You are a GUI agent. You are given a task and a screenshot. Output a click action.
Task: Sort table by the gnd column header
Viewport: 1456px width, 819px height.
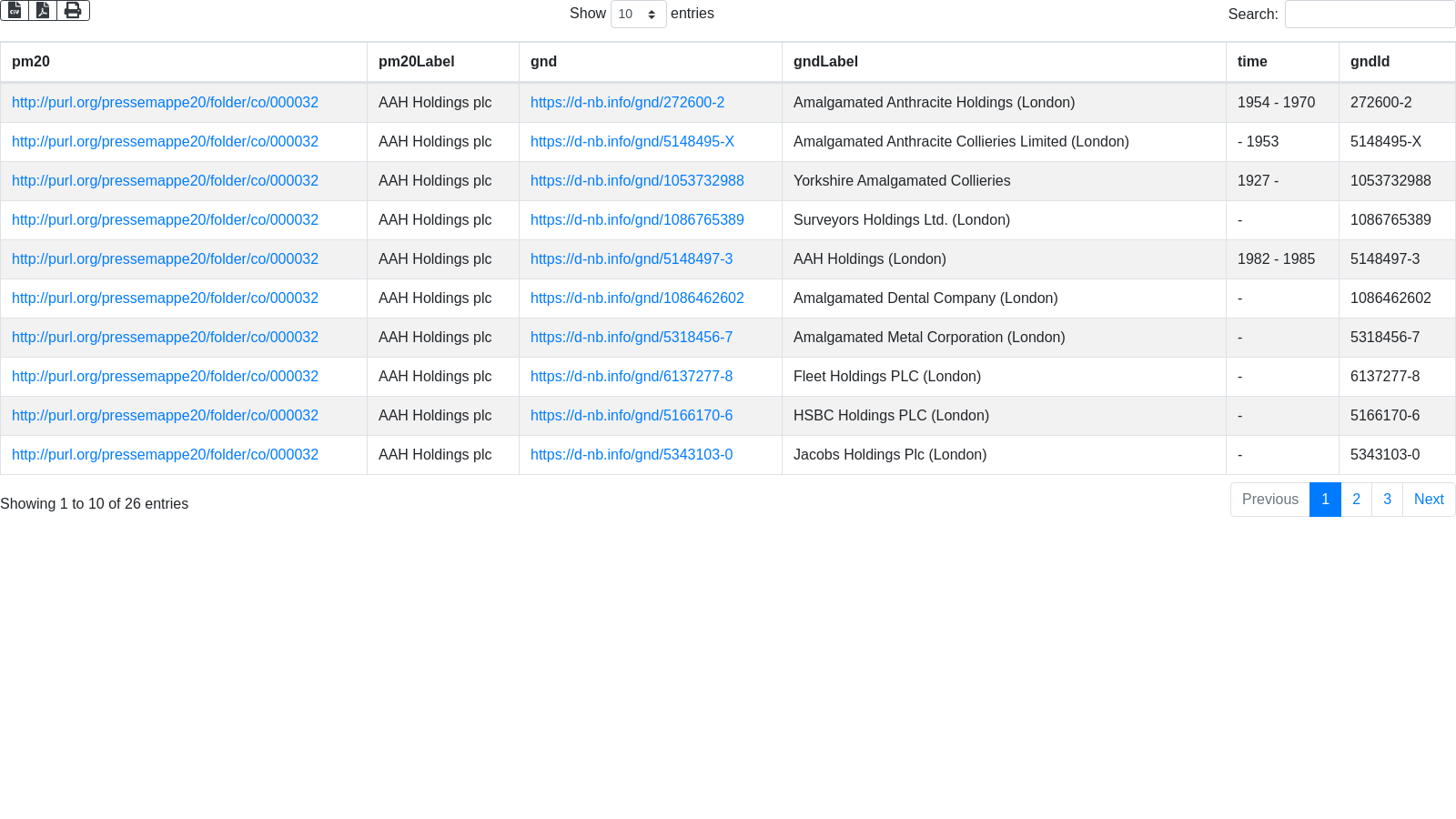tap(651, 62)
